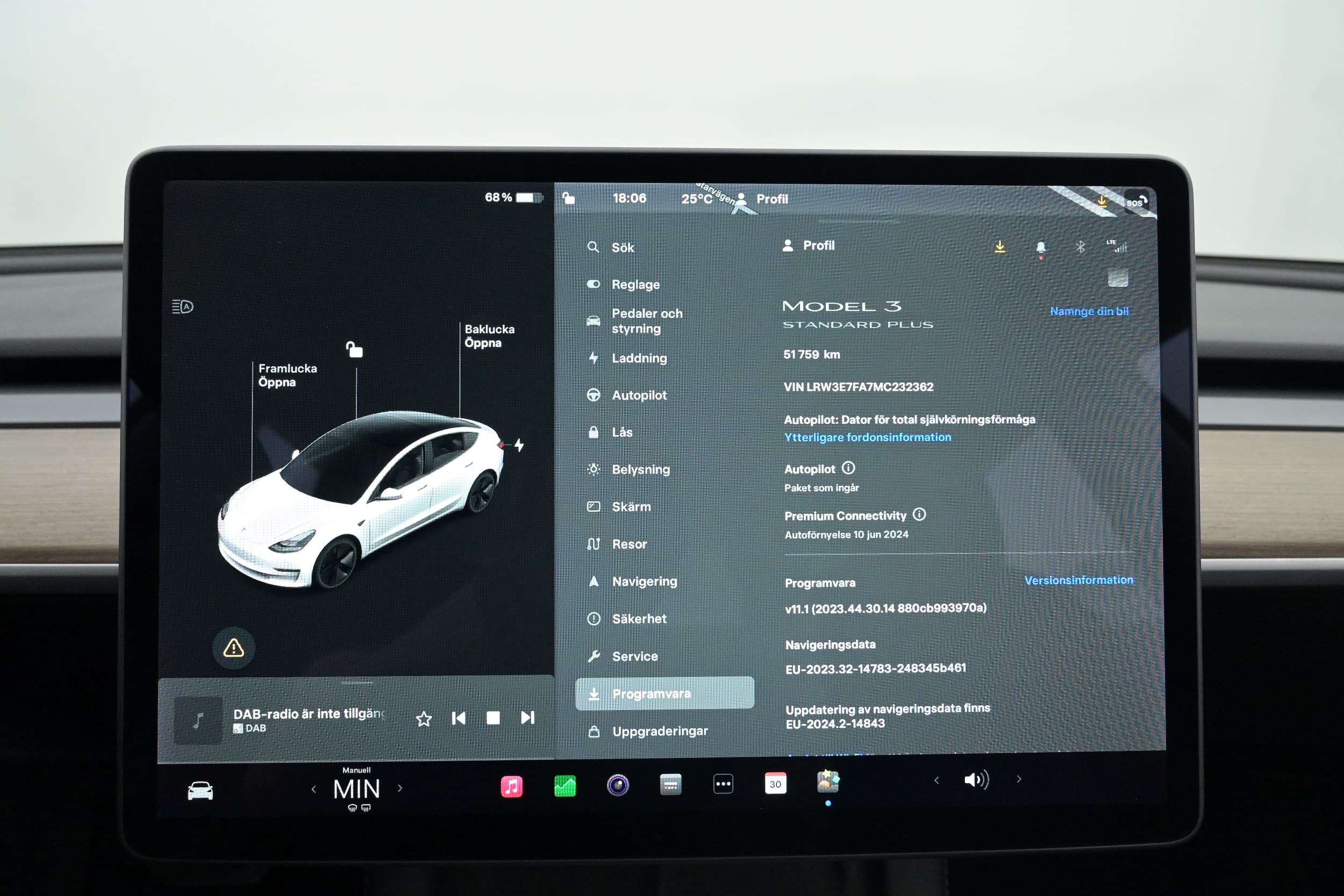Click Versionsinformation link
The image size is (1344, 896).
pyautogui.click(x=1078, y=580)
